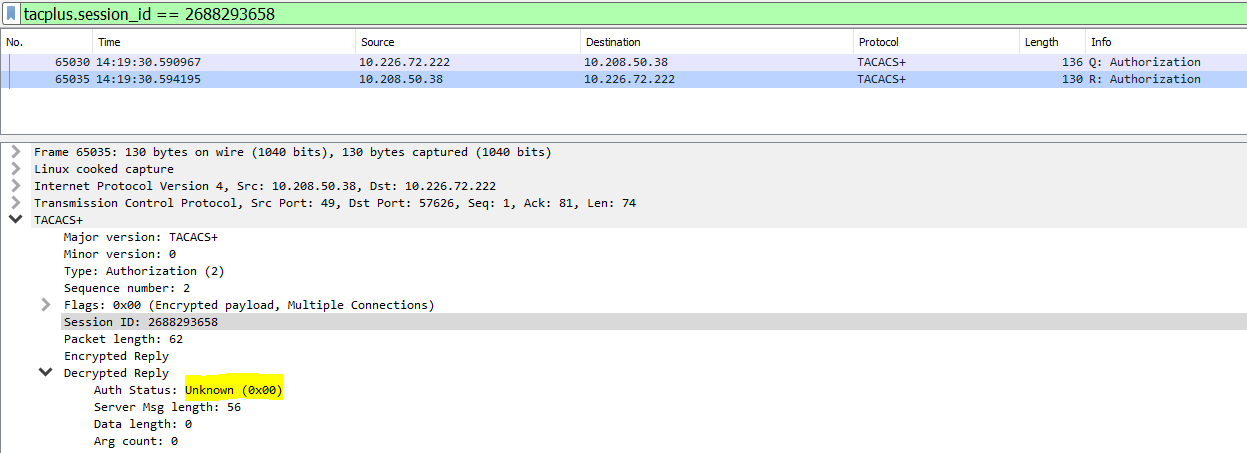Select Arg count: 0 field
1247x453 pixels.
point(135,441)
